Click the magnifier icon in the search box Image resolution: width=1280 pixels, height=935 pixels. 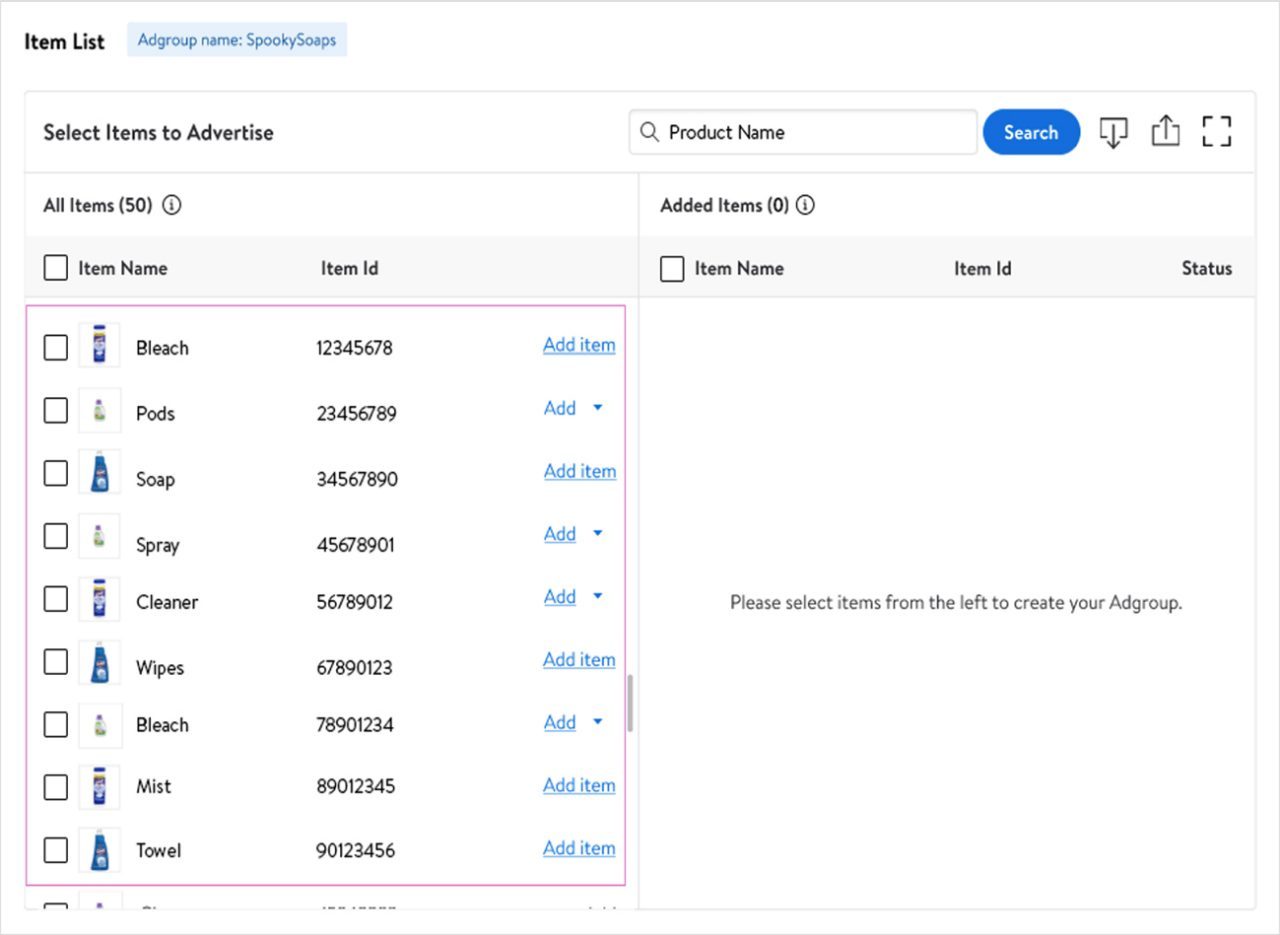click(650, 132)
